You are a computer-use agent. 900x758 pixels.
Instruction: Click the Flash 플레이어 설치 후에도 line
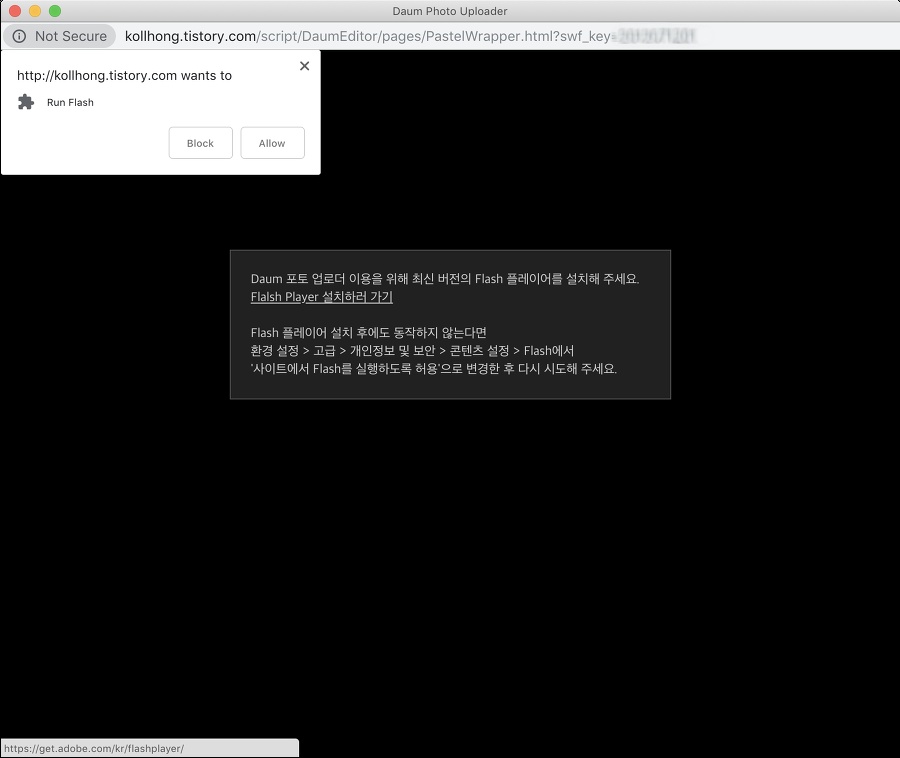(368, 333)
